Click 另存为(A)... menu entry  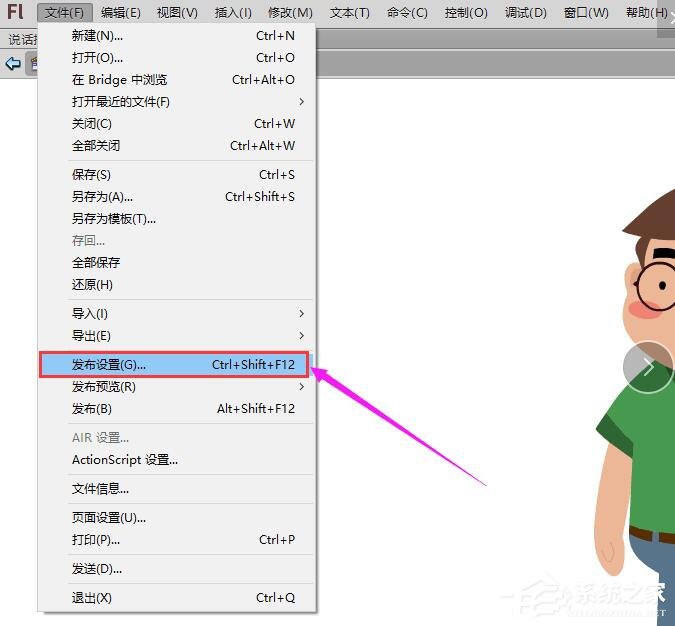tap(102, 197)
